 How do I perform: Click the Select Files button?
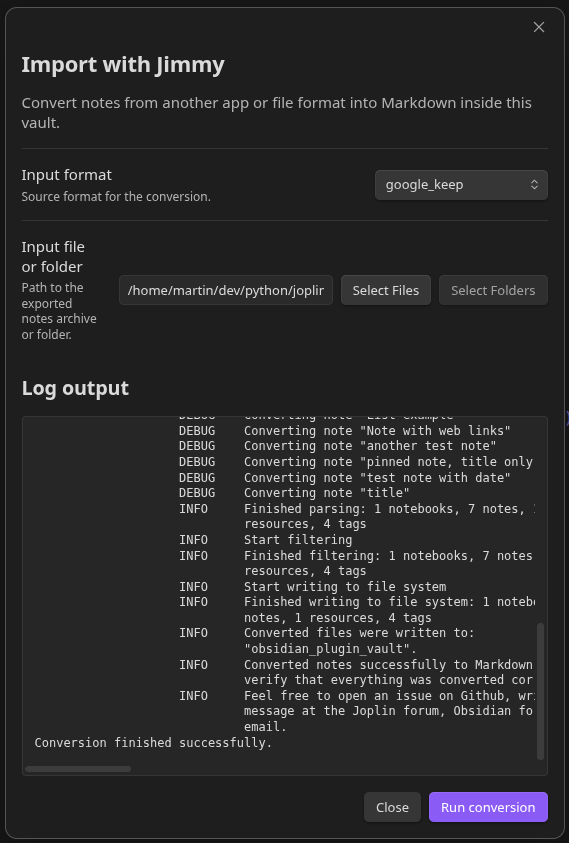[x=386, y=290]
